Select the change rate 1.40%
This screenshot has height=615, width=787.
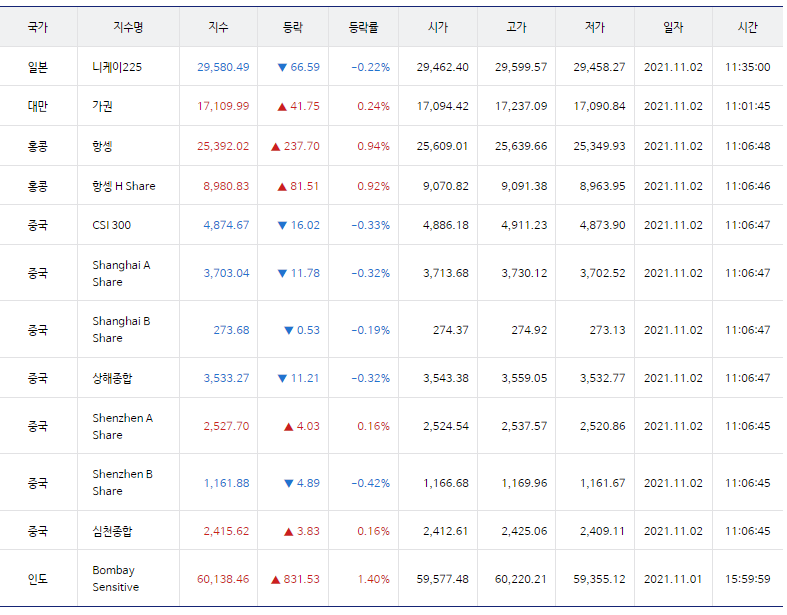pyautogui.click(x=373, y=579)
